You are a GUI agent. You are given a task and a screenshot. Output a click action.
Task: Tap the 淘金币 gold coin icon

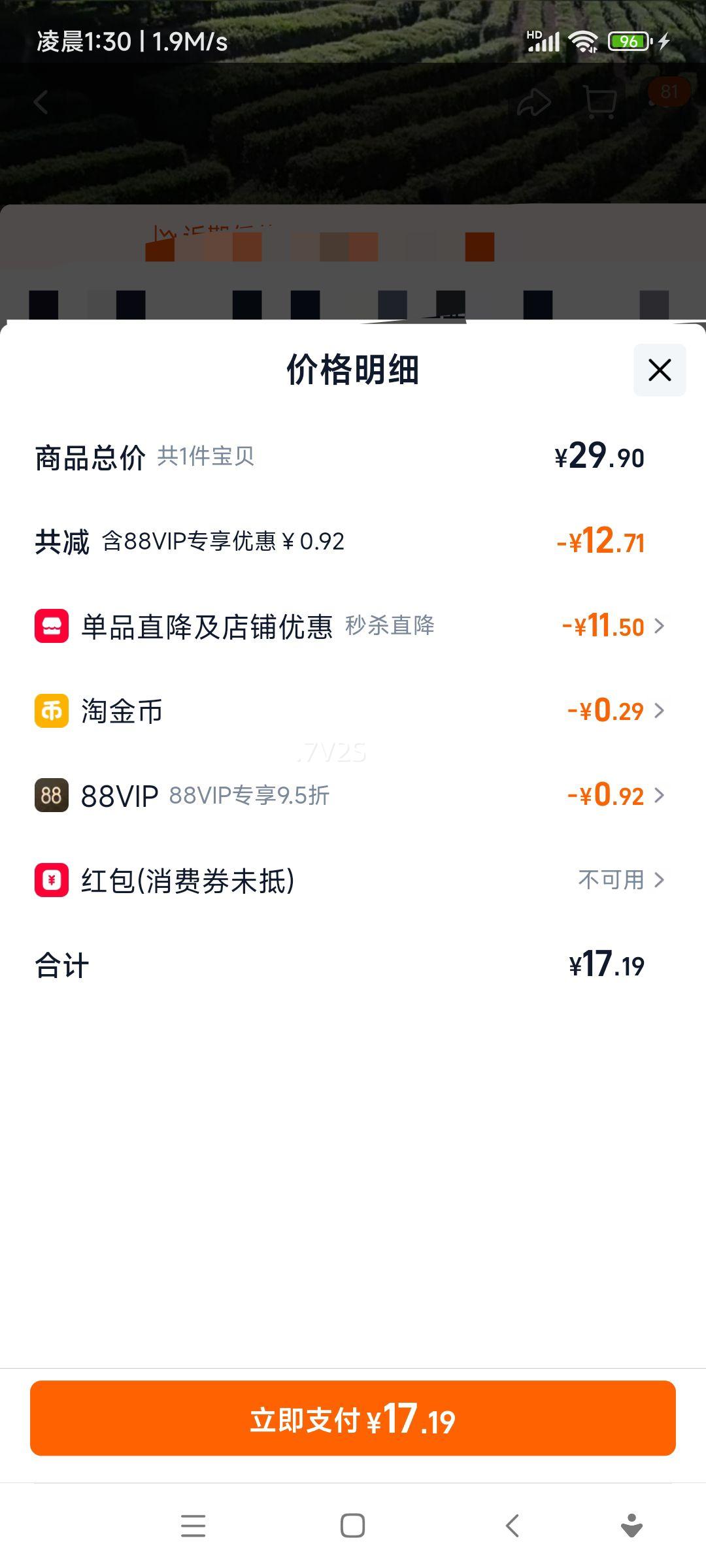(x=52, y=711)
